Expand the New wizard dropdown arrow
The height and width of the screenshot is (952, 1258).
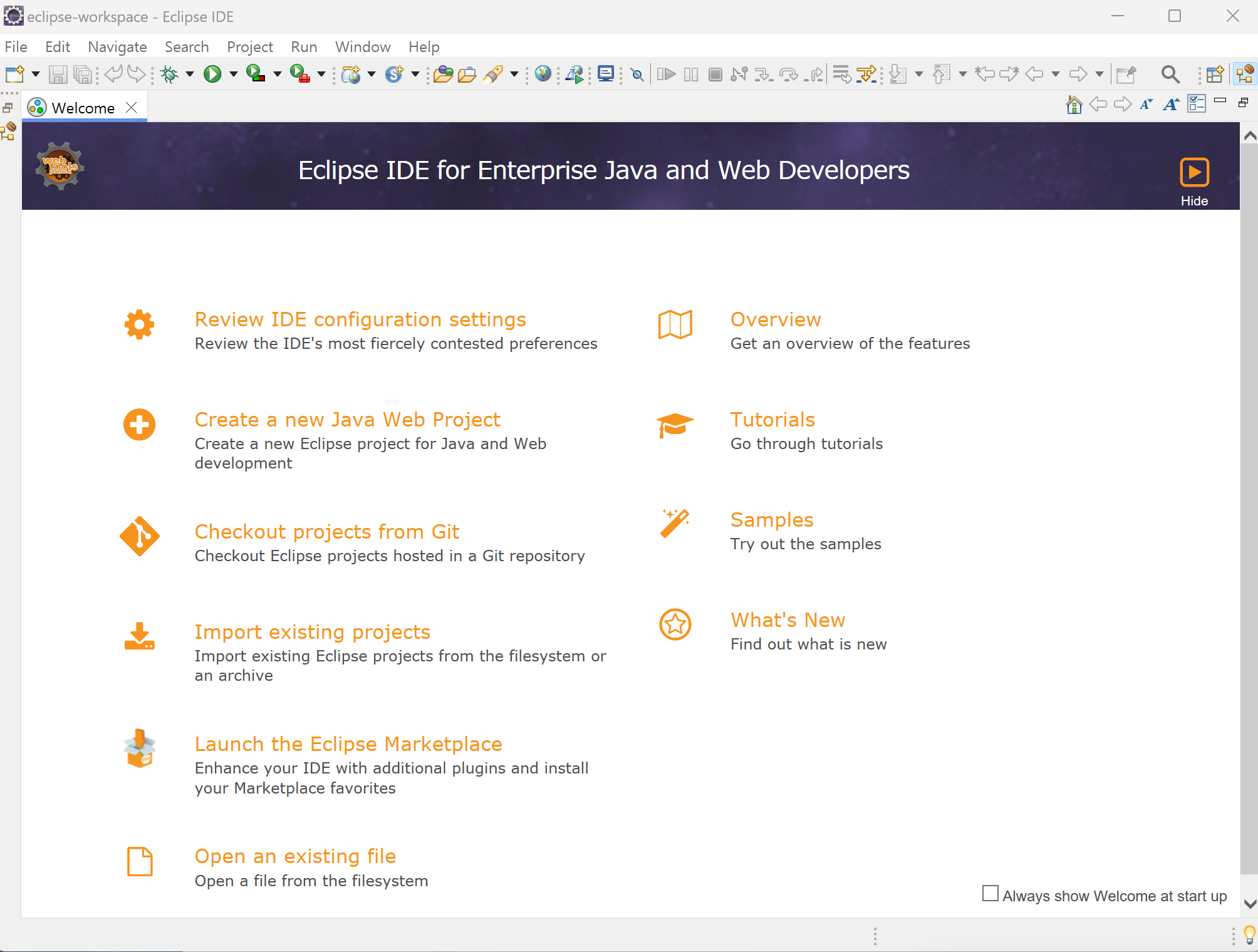point(36,75)
